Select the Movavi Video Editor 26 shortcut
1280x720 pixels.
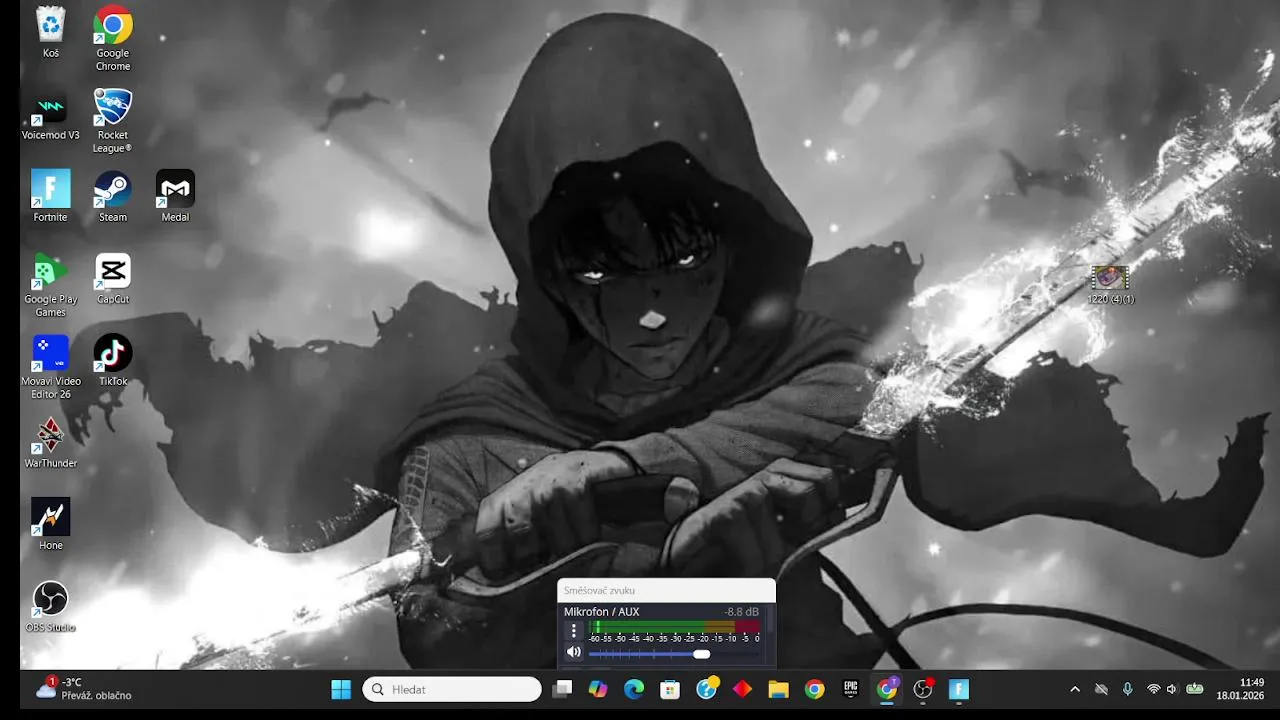coord(50,366)
